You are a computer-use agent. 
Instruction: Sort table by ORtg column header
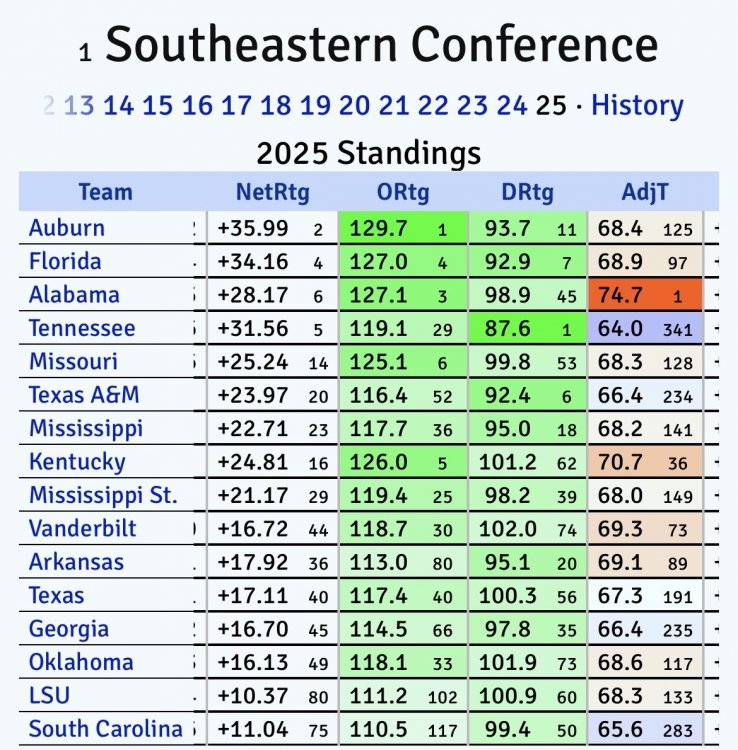click(x=402, y=192)
